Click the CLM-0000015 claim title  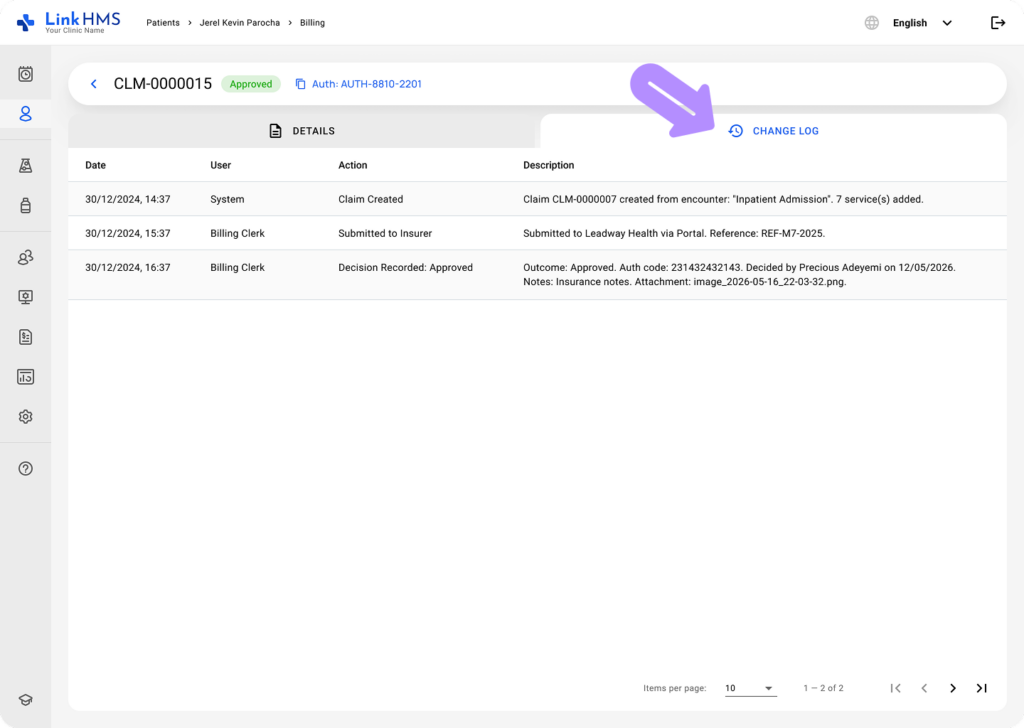click(163, 84)
